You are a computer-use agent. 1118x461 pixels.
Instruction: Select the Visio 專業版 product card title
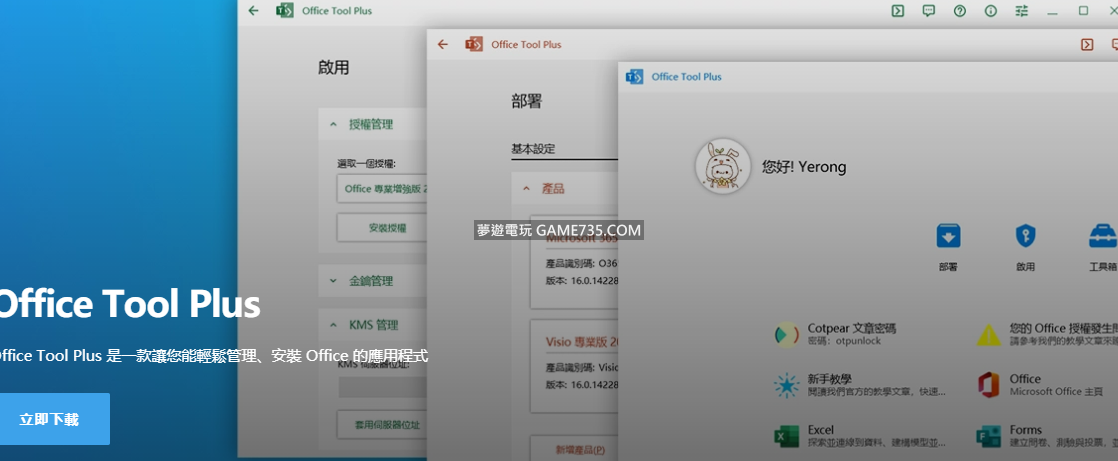coord(582,342)
